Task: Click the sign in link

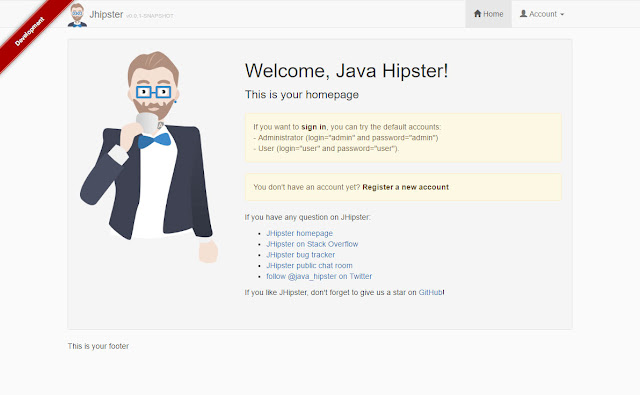Action: pos(313,127)
